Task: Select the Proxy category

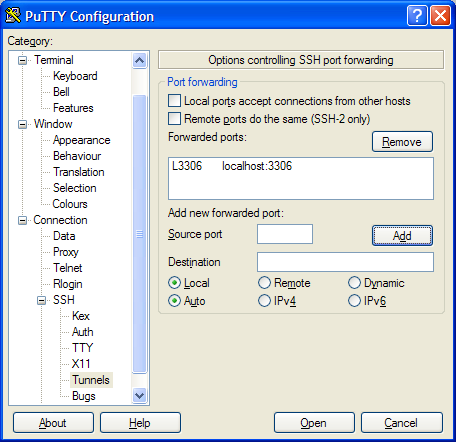Action: 66,252
